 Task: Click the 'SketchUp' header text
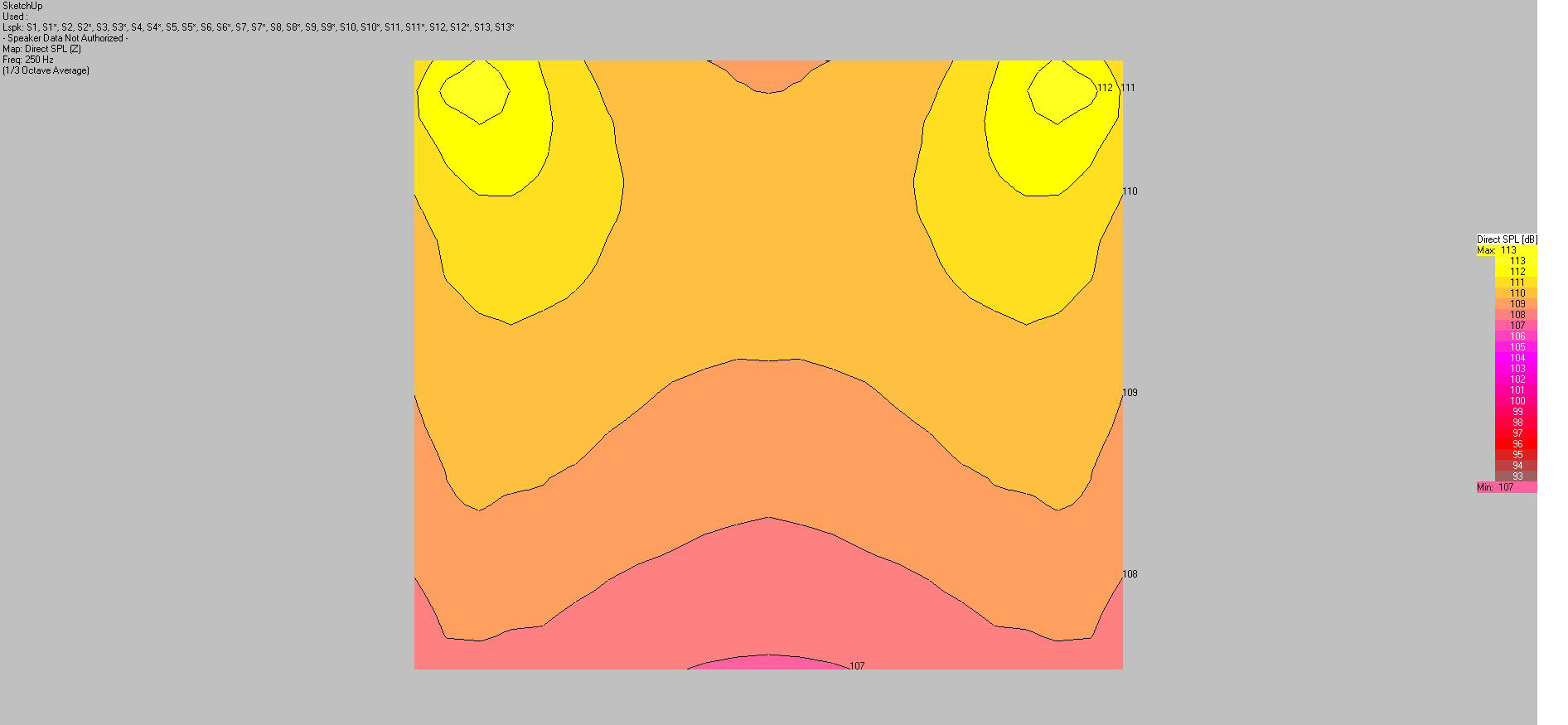click(x=22, y=6)
